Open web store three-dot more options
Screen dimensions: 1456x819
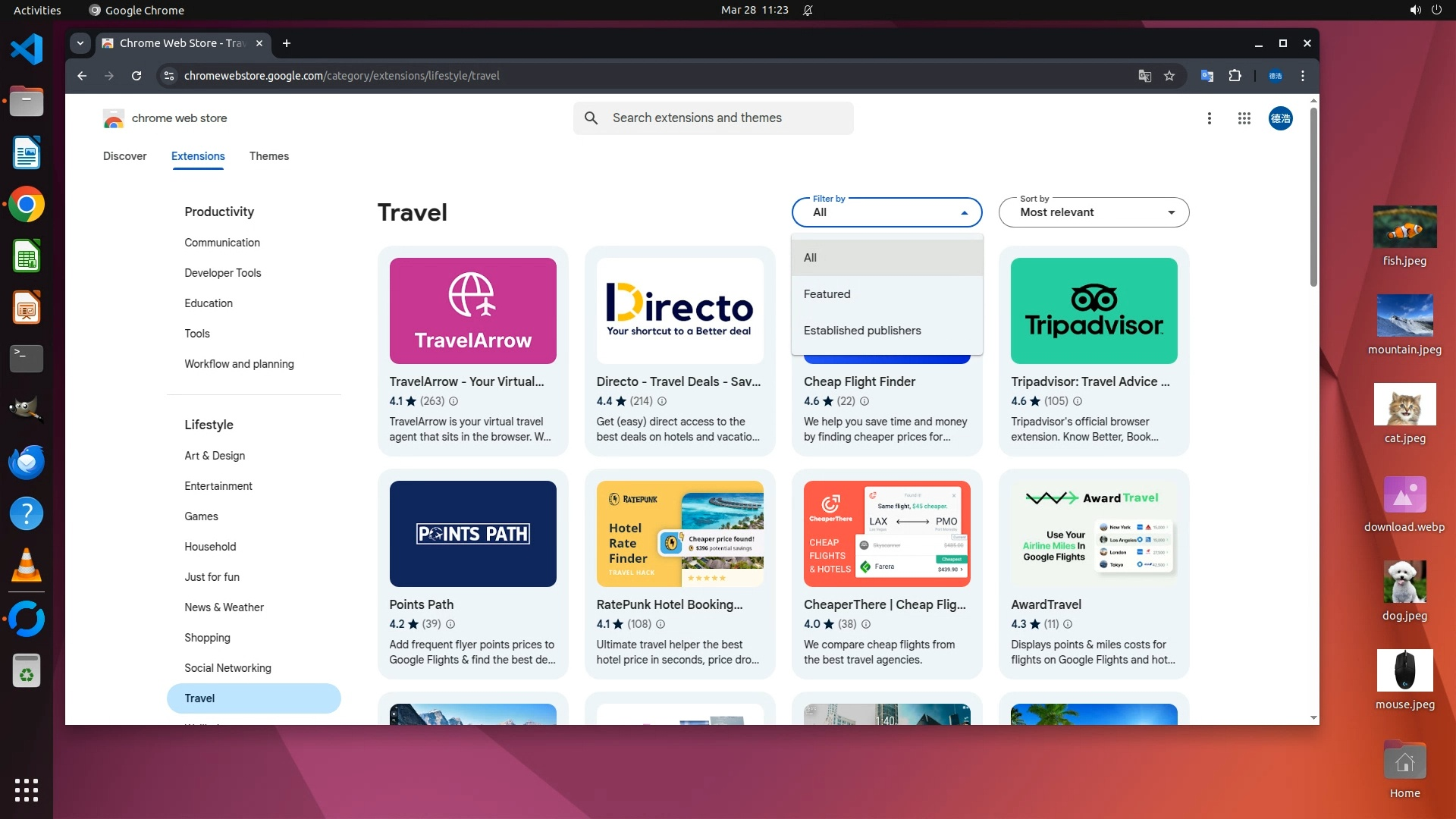(1210, 118)
